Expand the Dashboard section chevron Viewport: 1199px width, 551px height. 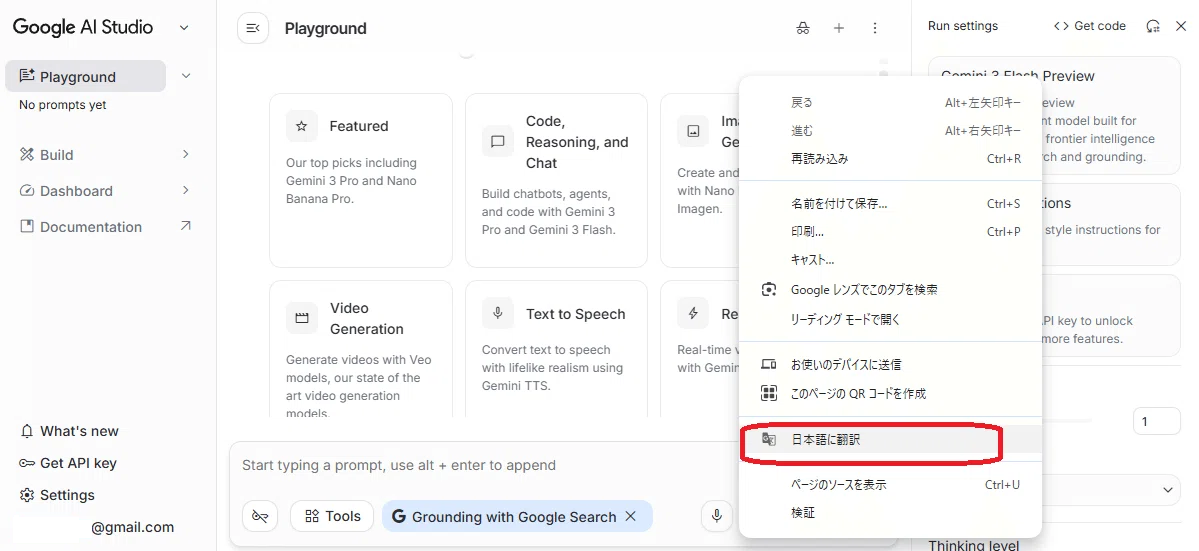[186, 190]
